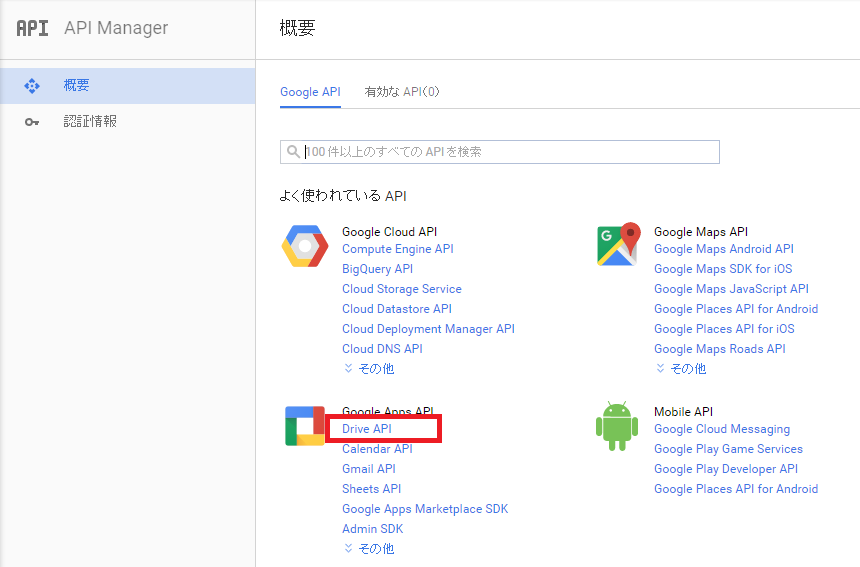Open the Sheets API link
This screenshot has width=860, height=567.
coord(371,489)
